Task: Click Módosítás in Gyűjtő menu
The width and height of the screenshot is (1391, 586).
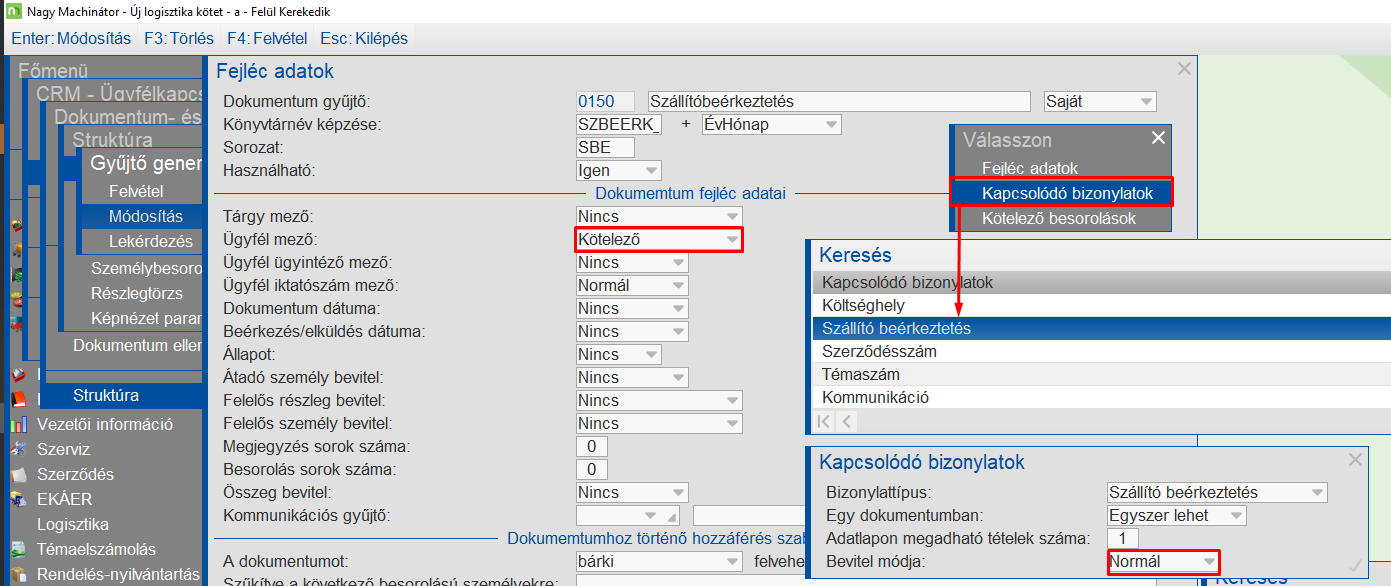Action: (145, 216)
